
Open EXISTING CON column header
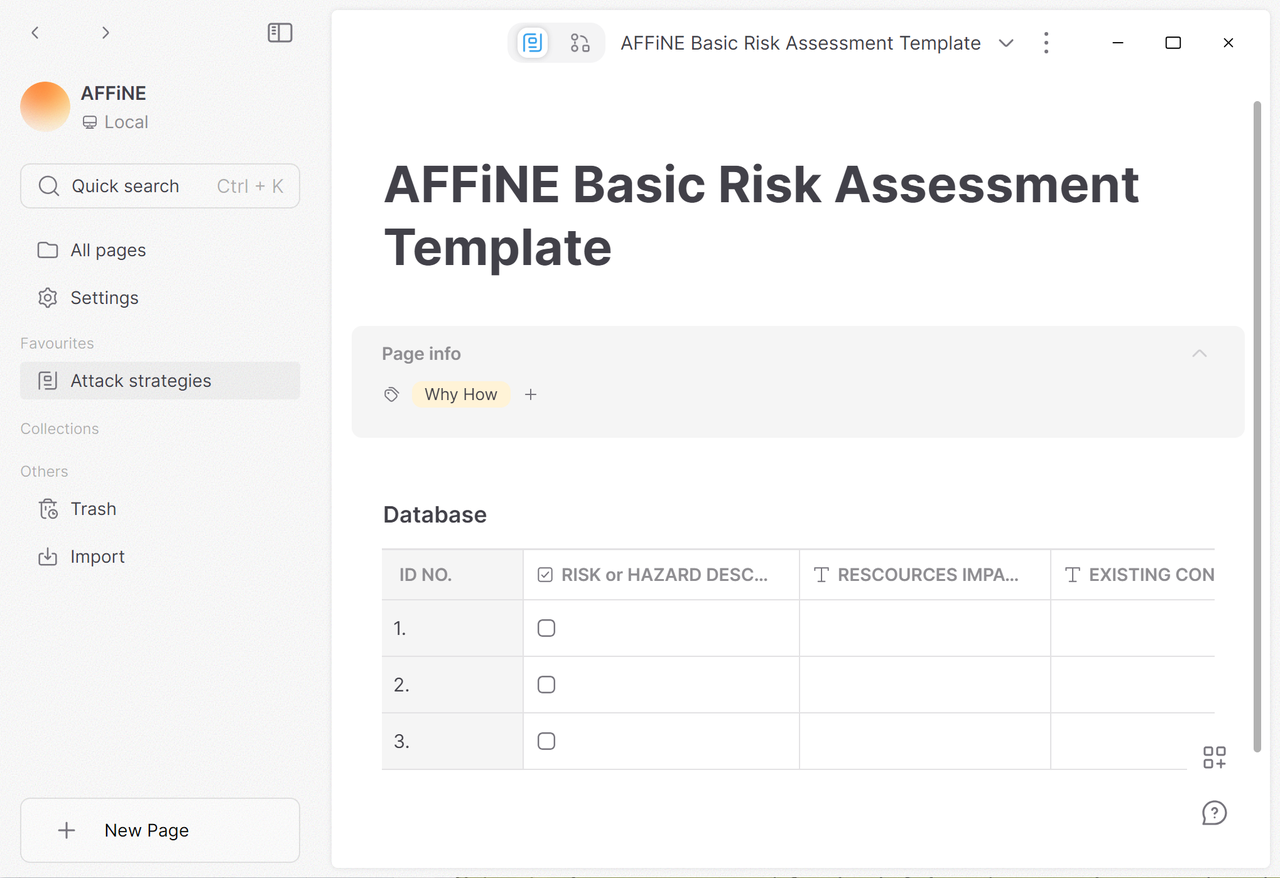pyautogui.click(x=1133, y=575)
